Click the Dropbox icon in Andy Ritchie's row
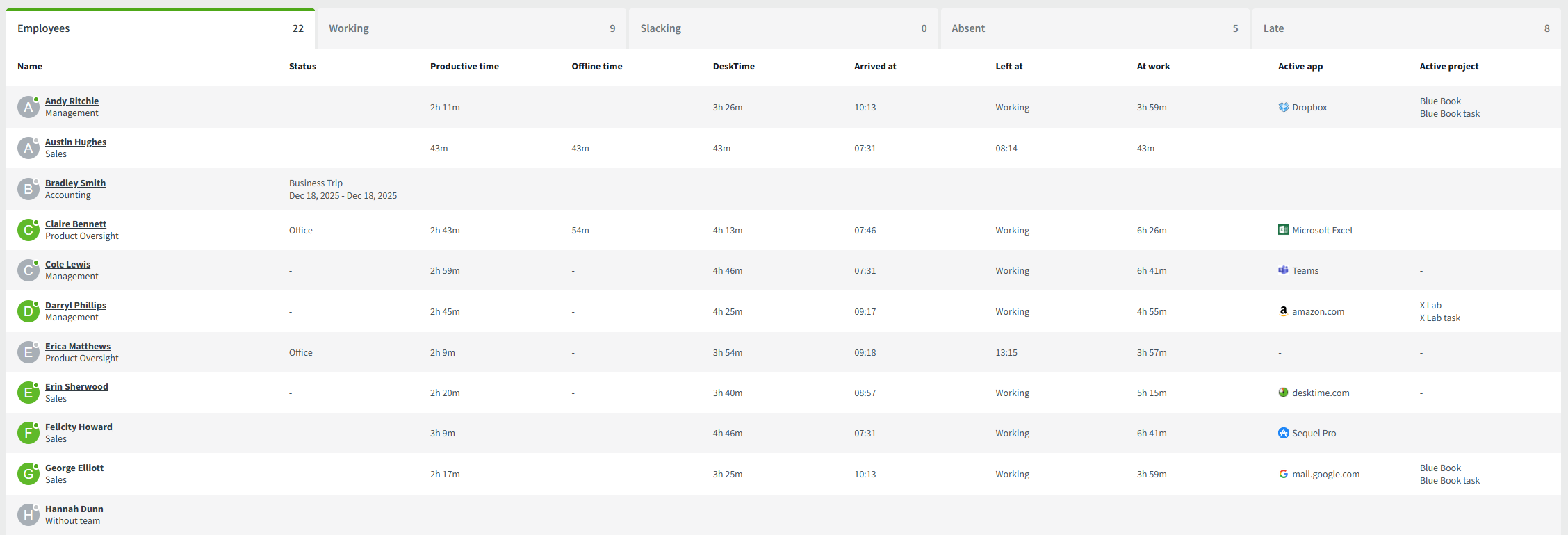Image resolution: width=1568 pixels, height=535 pixels. (x=1283, y=107)
